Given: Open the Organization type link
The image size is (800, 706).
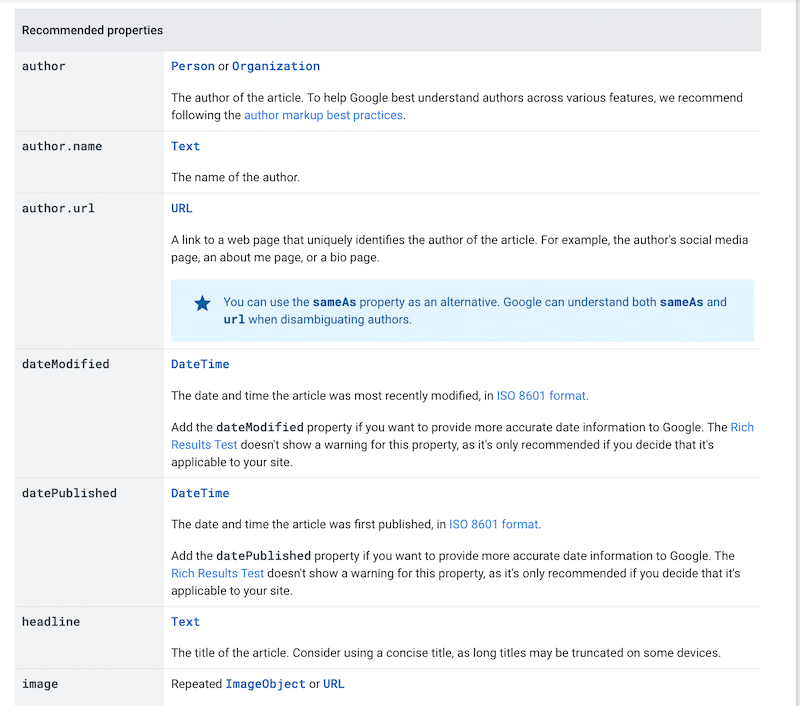Looking at the screenshot, I should tap(276, 66).
